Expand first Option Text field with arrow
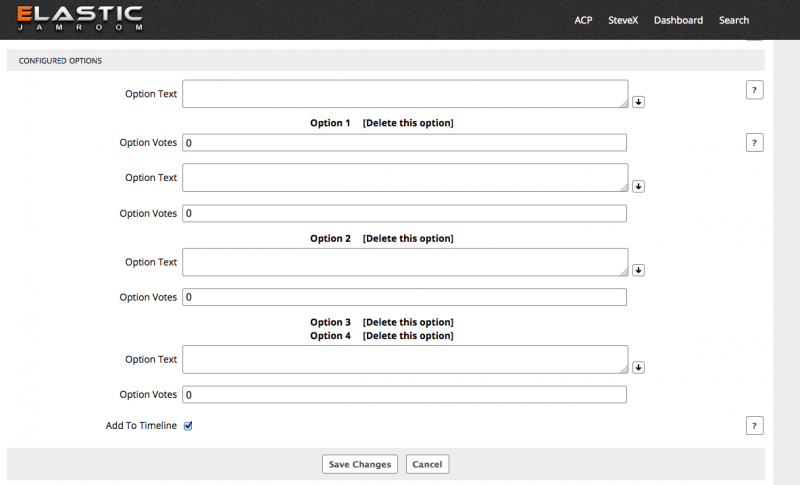Image resolution: width=800 pixels, height=485 pixels. click(638, 102)
